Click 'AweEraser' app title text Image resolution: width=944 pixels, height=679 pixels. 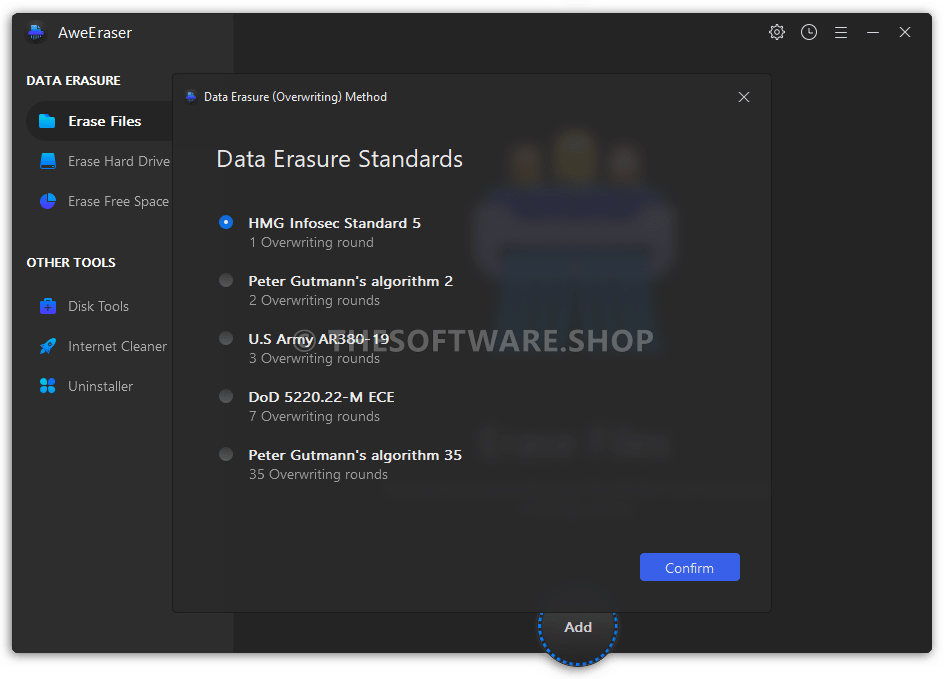[95, 33]
